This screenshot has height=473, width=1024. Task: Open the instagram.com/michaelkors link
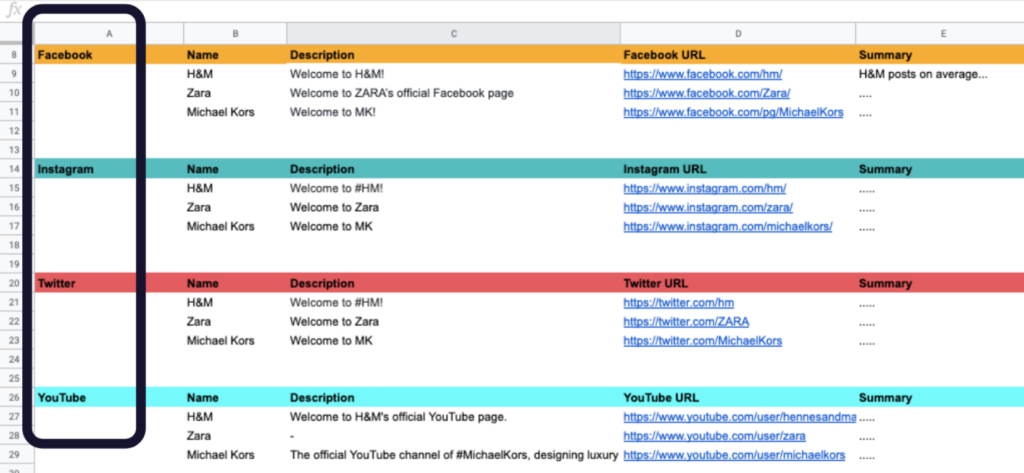tap(728, 226)
